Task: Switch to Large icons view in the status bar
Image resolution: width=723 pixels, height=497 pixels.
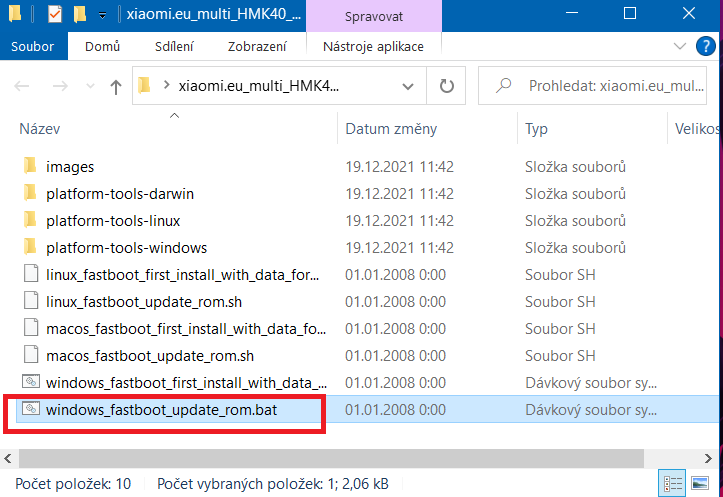Action: tap(700, 483)
